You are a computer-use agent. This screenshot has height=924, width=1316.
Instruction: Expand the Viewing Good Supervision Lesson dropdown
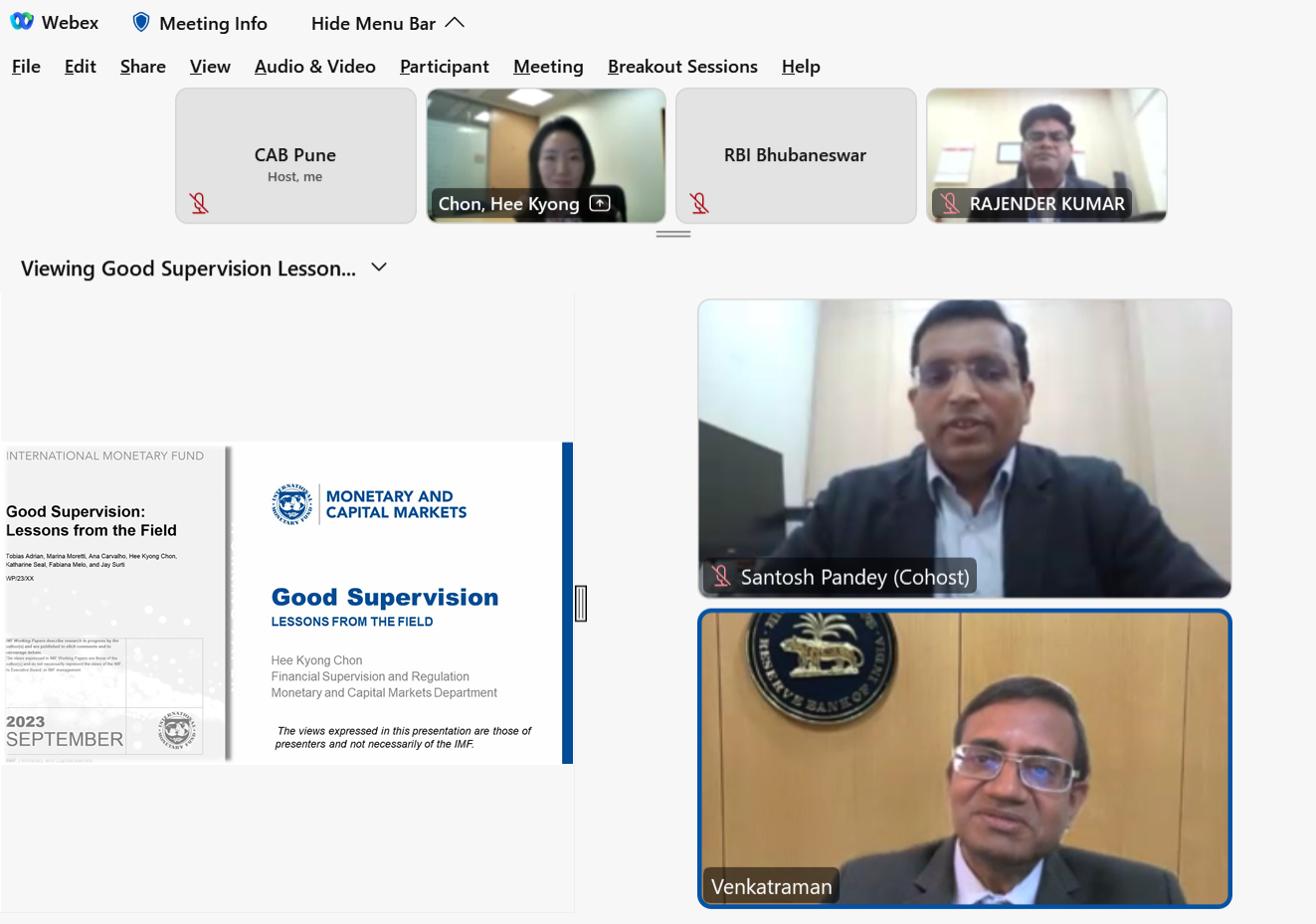[379, 268]
